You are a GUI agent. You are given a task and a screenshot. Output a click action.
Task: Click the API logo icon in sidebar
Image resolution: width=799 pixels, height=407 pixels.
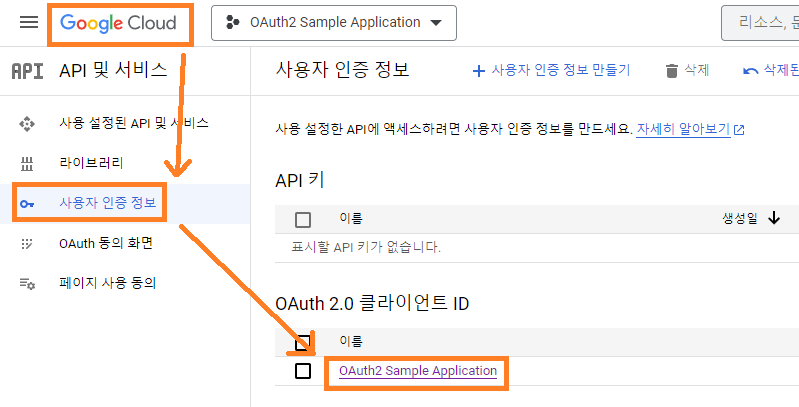(x=27, y=71)
